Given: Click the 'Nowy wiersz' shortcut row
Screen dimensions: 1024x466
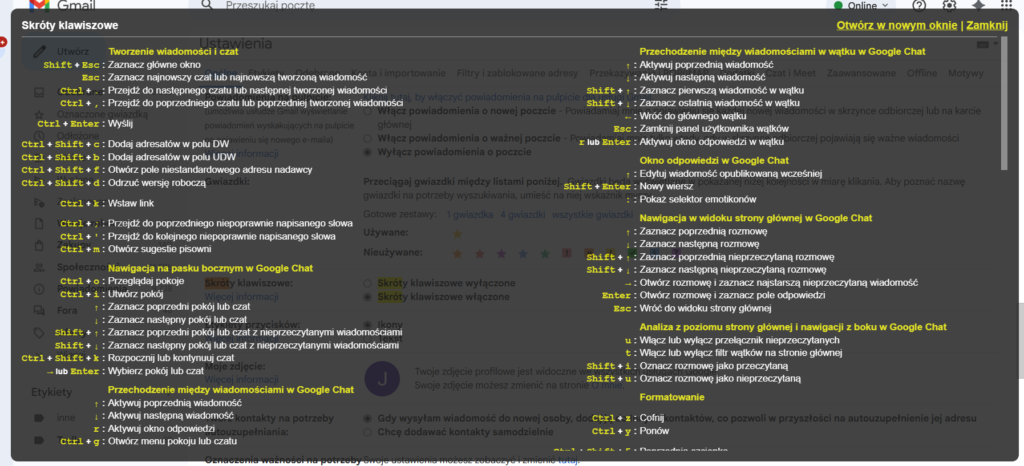Looking at the screenshot, I should pyautogui.click(x=664, y=186).
